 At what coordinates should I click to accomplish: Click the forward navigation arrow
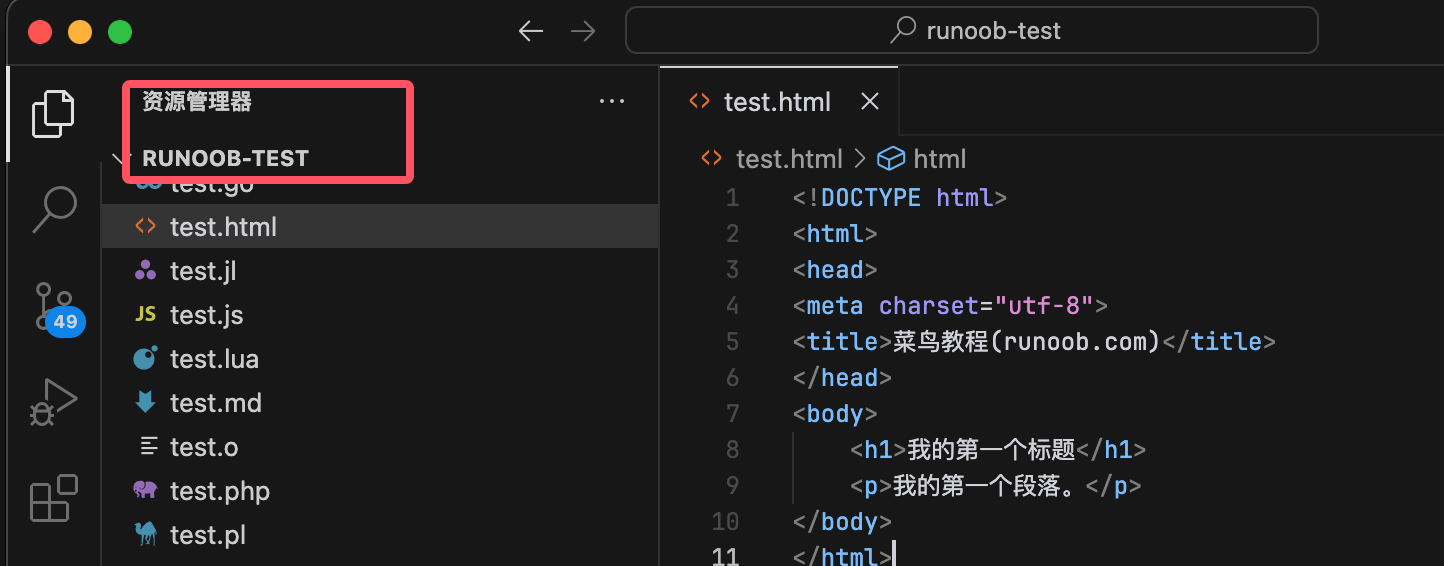[x=583, y=31]
